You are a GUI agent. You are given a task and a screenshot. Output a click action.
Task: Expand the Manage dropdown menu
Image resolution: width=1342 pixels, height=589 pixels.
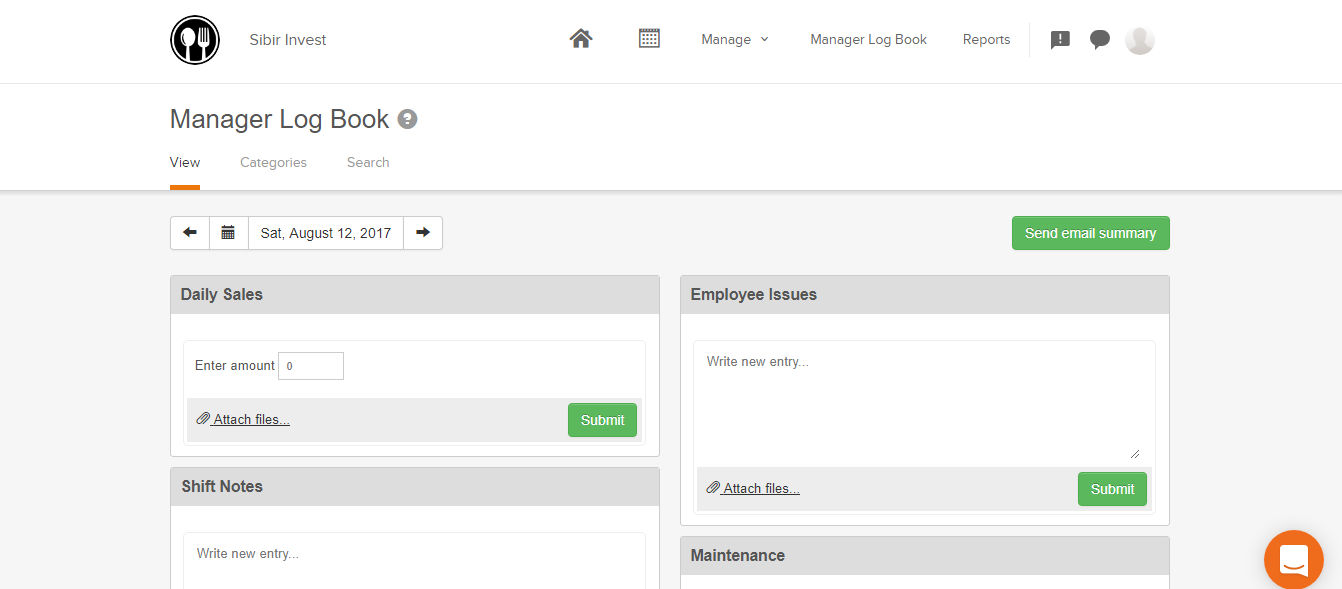tap(735, 40)
